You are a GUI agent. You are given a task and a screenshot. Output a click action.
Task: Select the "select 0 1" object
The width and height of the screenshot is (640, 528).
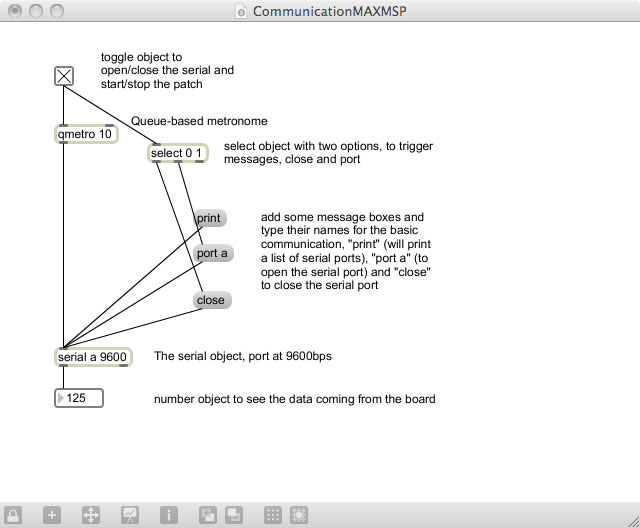pos(176,153)
